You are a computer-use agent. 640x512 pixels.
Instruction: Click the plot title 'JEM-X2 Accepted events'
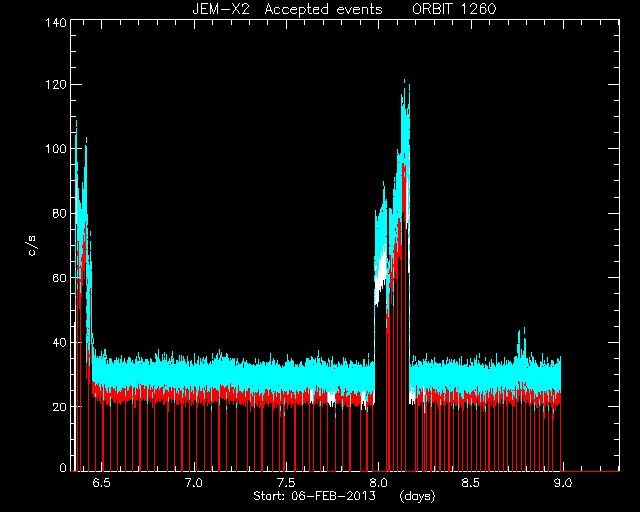point(287,9)
